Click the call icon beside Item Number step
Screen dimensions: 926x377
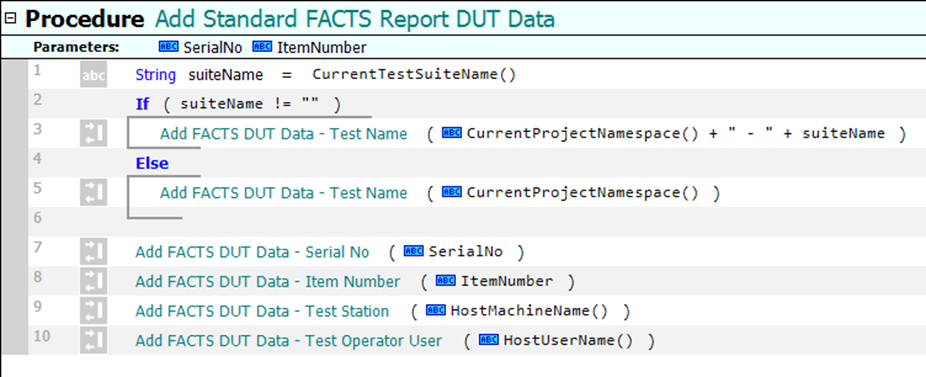(93, 282)
